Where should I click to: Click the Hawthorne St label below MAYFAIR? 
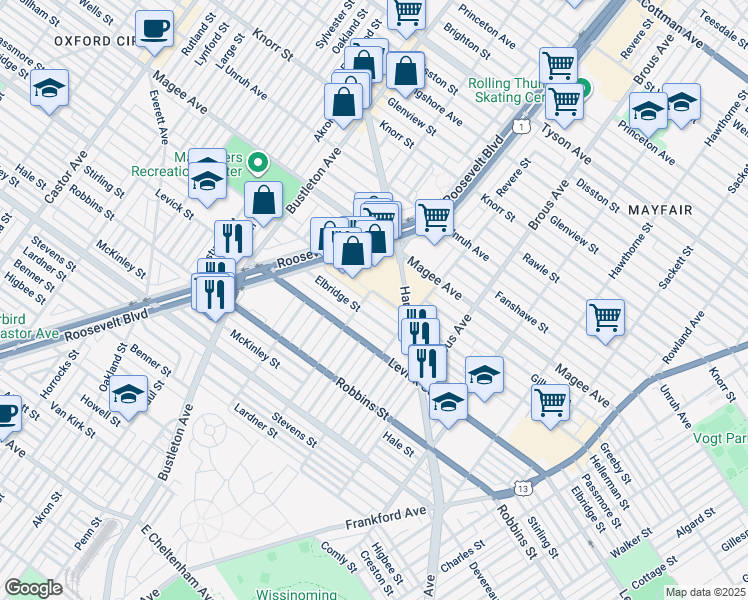tap(630, 250)
